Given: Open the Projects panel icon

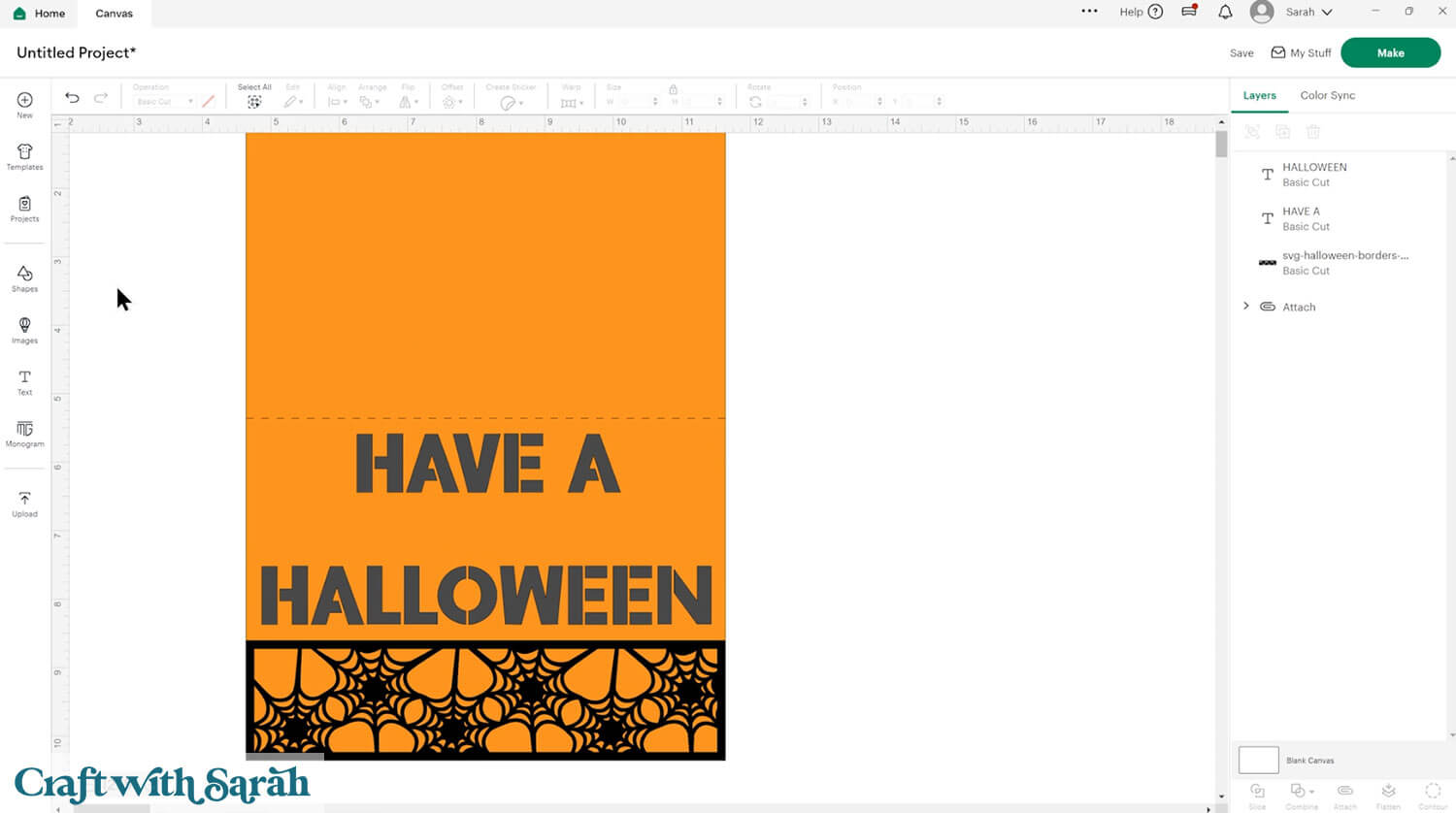Looking at the screenshot, I should point(24,209).
